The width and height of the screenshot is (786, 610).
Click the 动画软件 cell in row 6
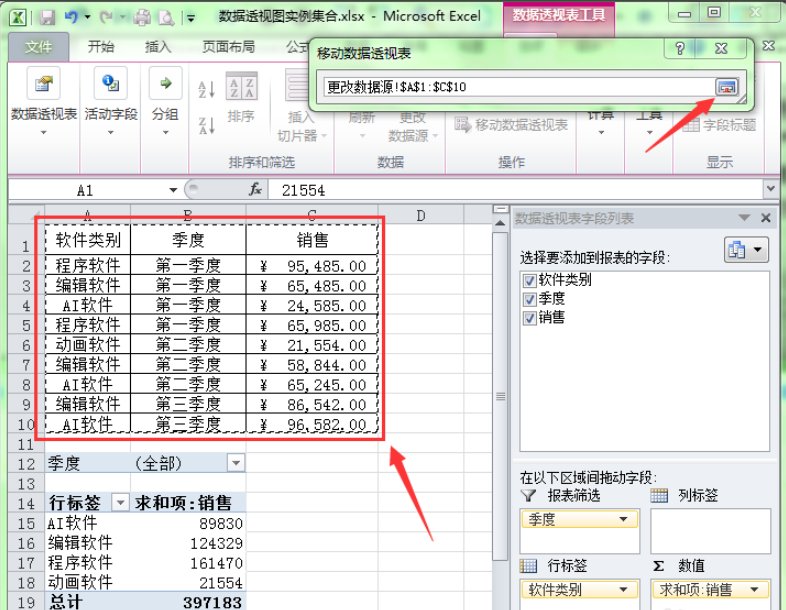88,345
